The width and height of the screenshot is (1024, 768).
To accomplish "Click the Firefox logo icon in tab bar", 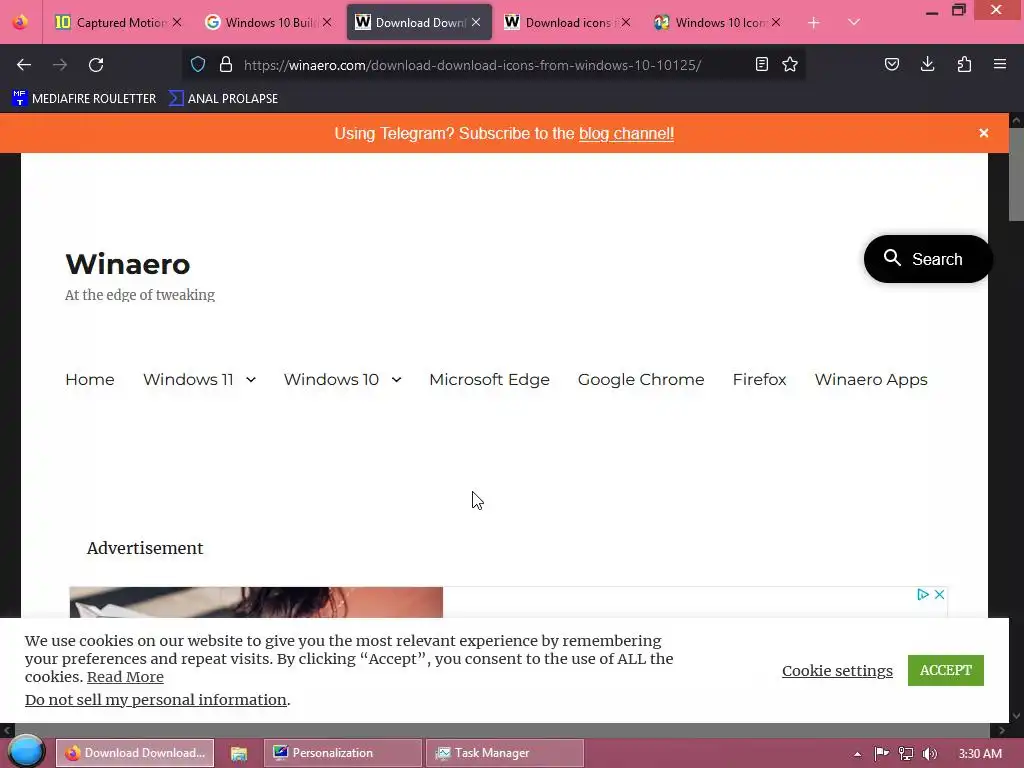I will (20, 22).
